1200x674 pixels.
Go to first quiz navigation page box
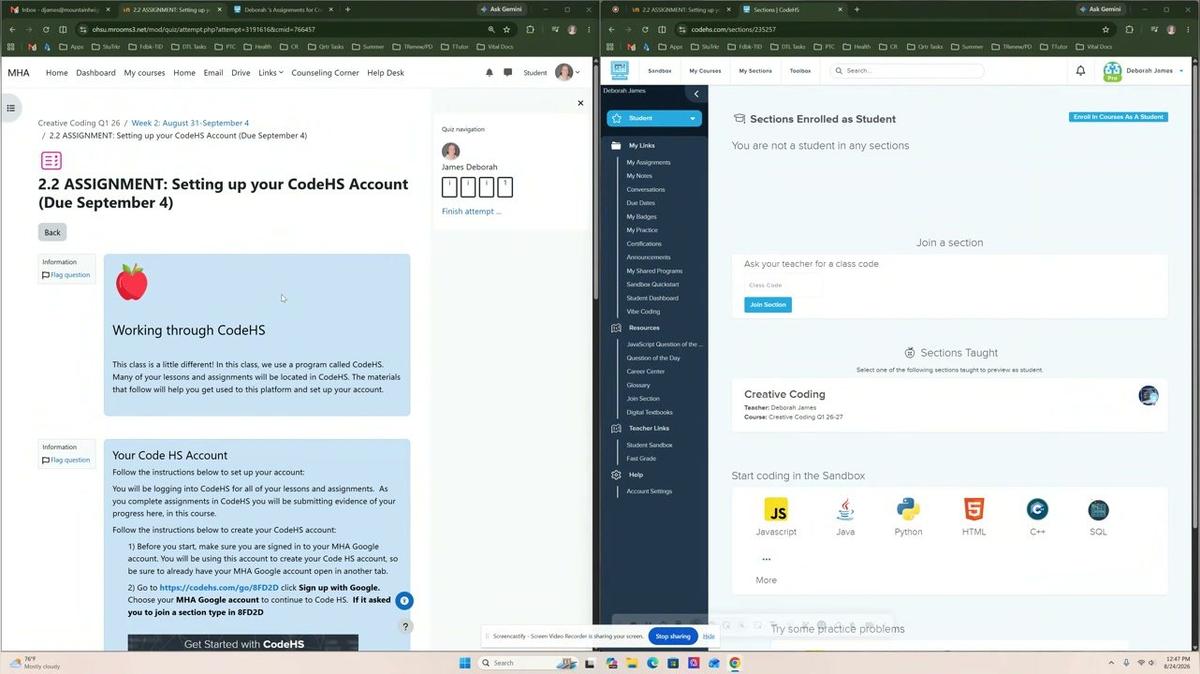click(x=449, y=186)
